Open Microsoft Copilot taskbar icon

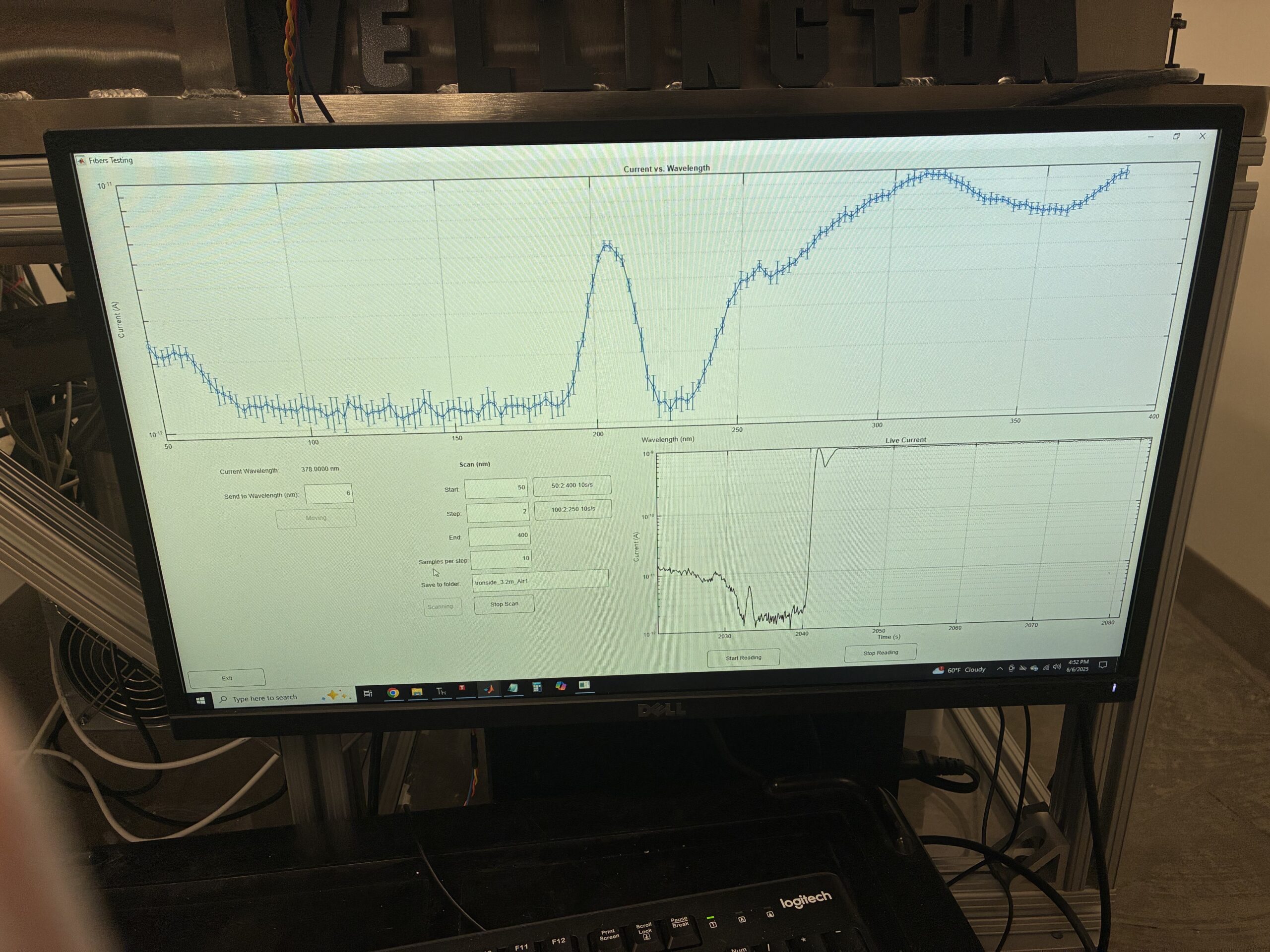[x=561, y=686]
